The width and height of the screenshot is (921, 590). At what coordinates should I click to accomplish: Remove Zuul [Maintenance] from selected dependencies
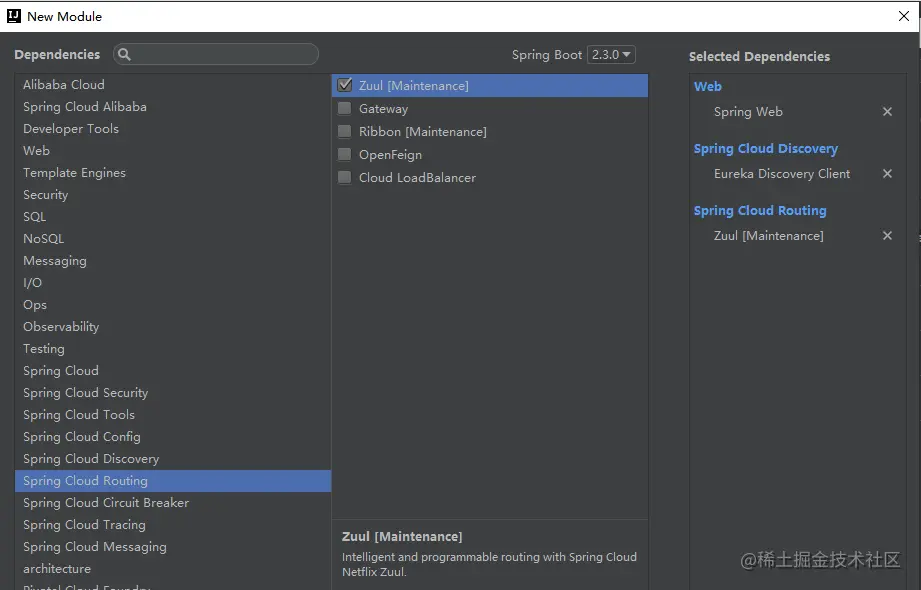tap(887, 236)
